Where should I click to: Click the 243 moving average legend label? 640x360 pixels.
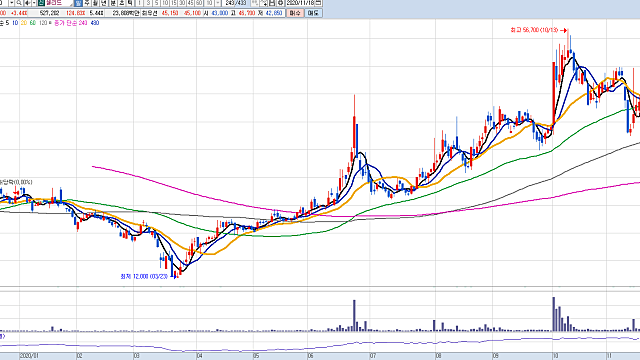point(83,23)
